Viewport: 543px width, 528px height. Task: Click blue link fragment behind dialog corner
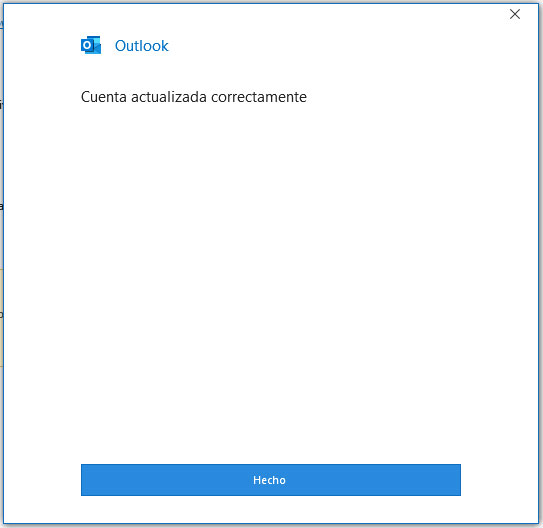[1, 24]
